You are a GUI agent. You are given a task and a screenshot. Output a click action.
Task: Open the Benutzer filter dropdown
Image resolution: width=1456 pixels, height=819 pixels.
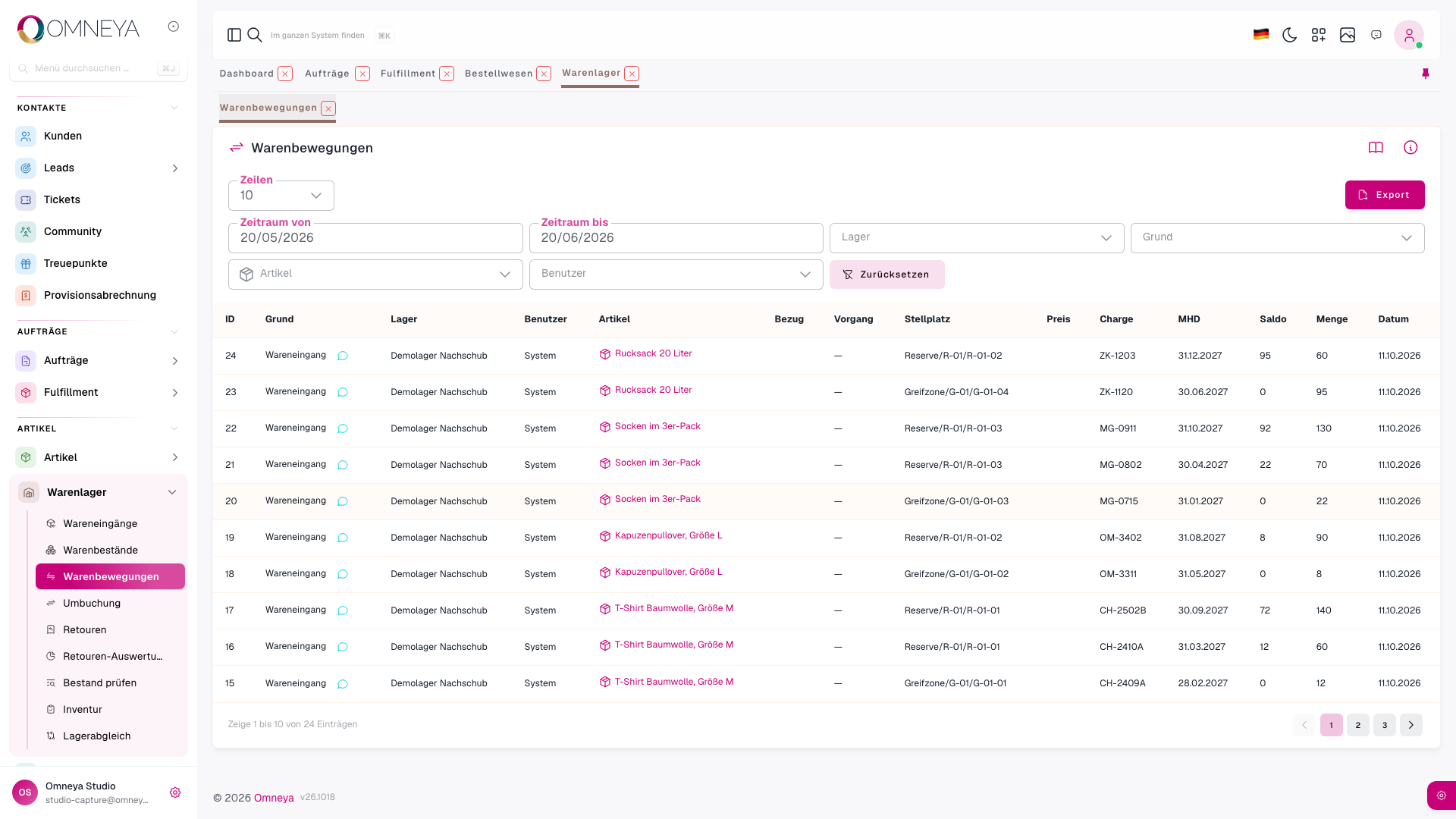676,275
